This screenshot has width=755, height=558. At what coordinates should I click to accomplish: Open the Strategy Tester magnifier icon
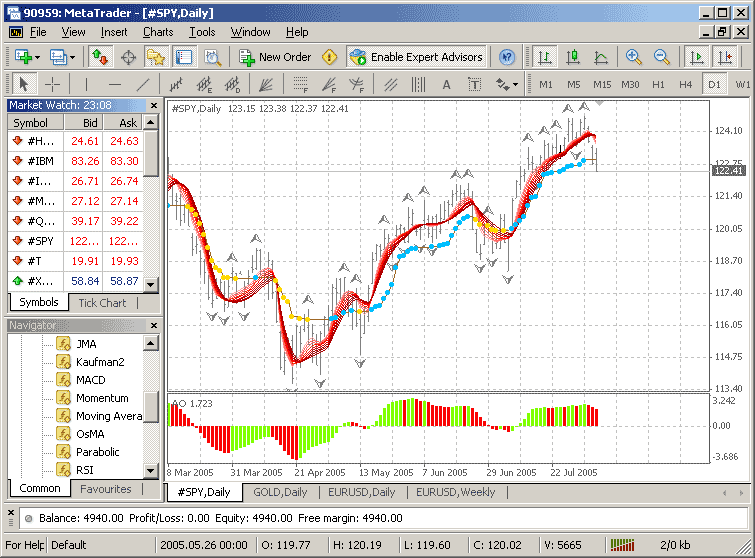(x=212, y=57)
